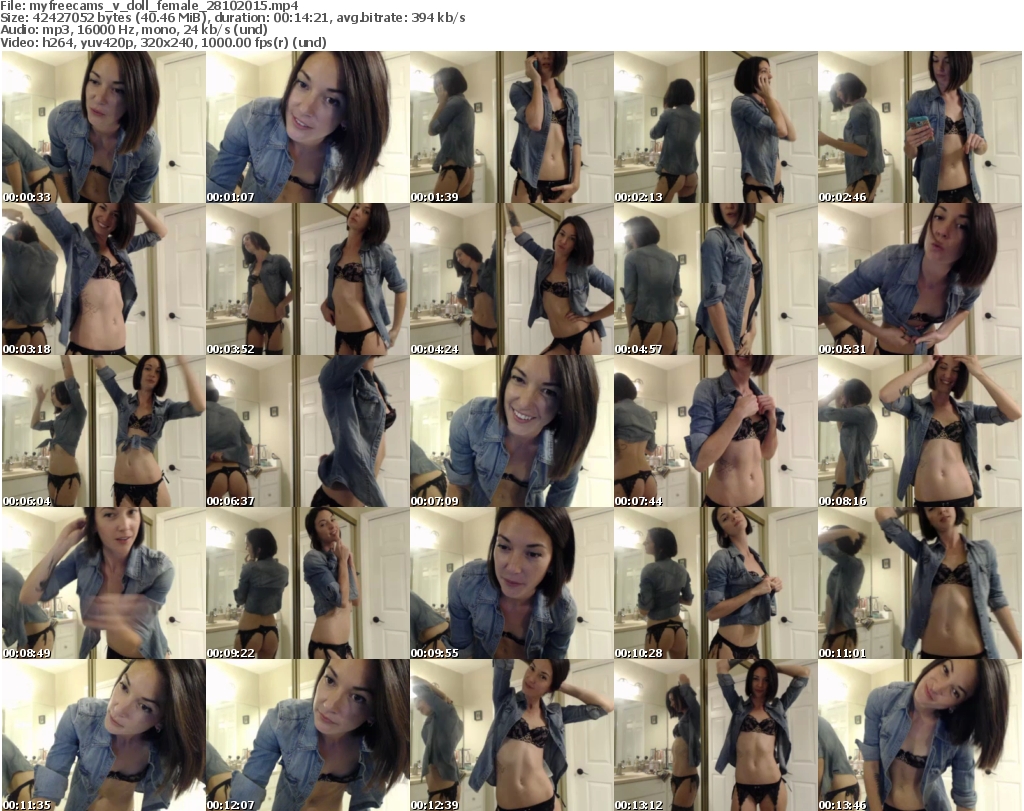
Task: Click the preview frame at 00:08:16
Action: [x=920, y=432]
